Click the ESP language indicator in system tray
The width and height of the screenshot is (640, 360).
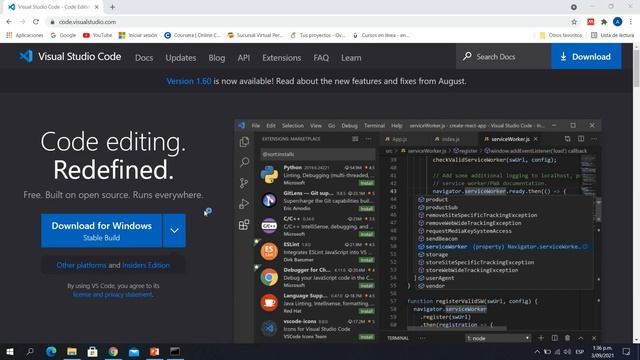tap(580, 351)
